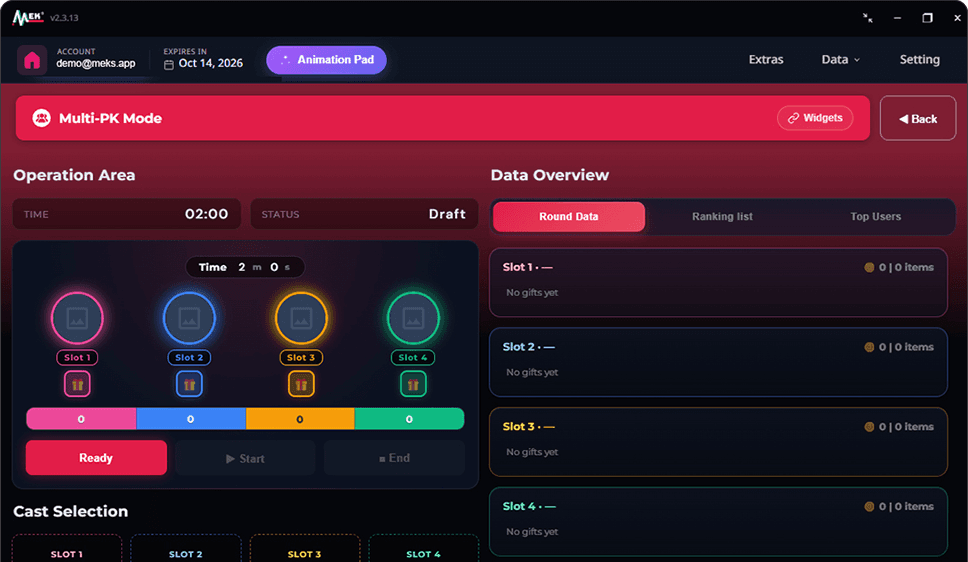
Task: Select Slot 1 pink avatar circle
Action: (x=77, y=318)
